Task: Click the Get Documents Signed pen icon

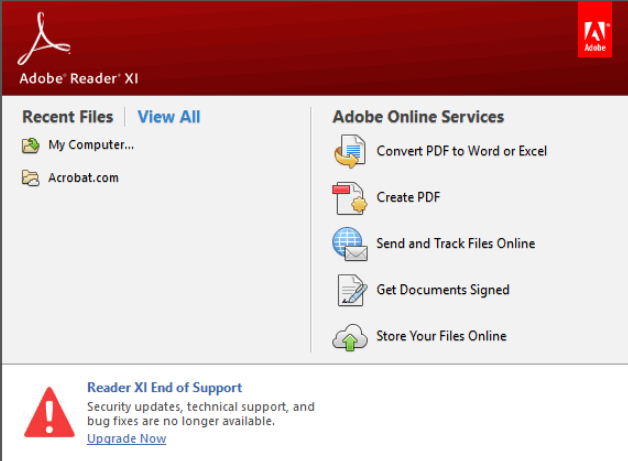Action: (x=352, y=290)
